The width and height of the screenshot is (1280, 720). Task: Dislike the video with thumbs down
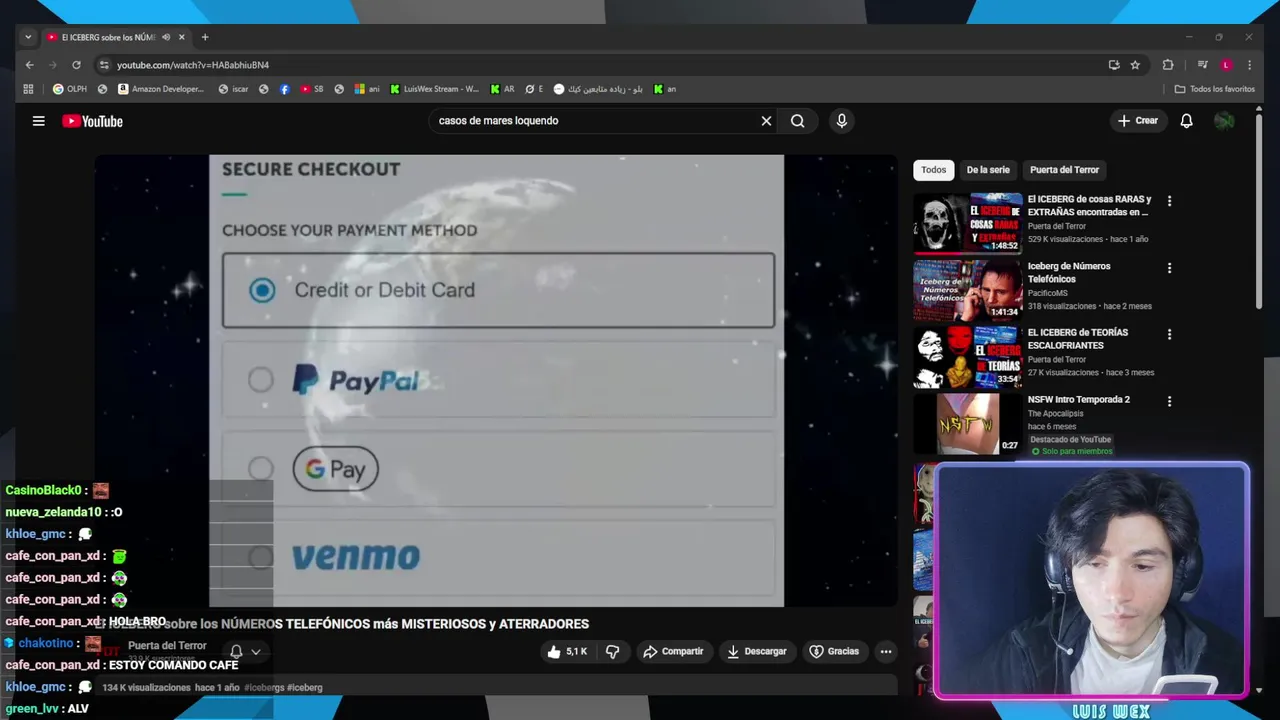coord(612,651)
